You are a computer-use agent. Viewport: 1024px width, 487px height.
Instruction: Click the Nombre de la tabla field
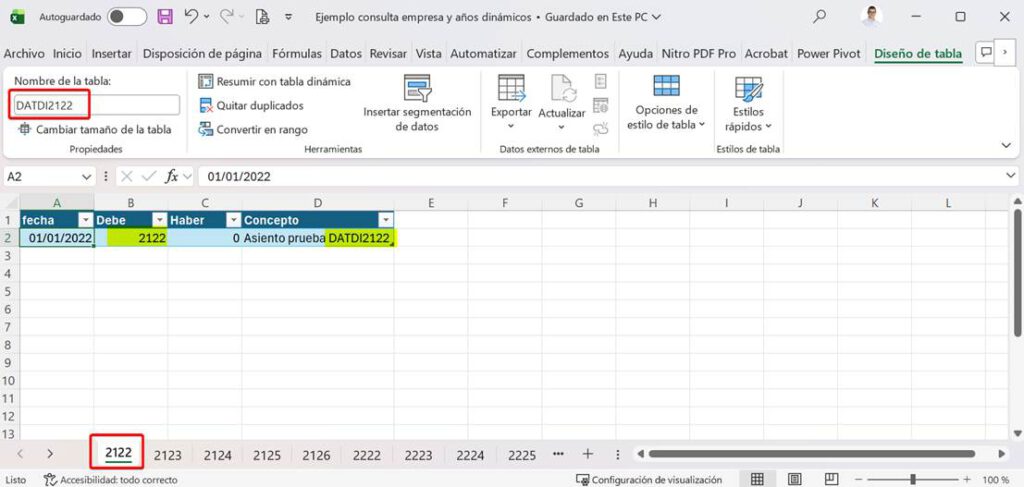pyautogui.click(x=95, y=105)
